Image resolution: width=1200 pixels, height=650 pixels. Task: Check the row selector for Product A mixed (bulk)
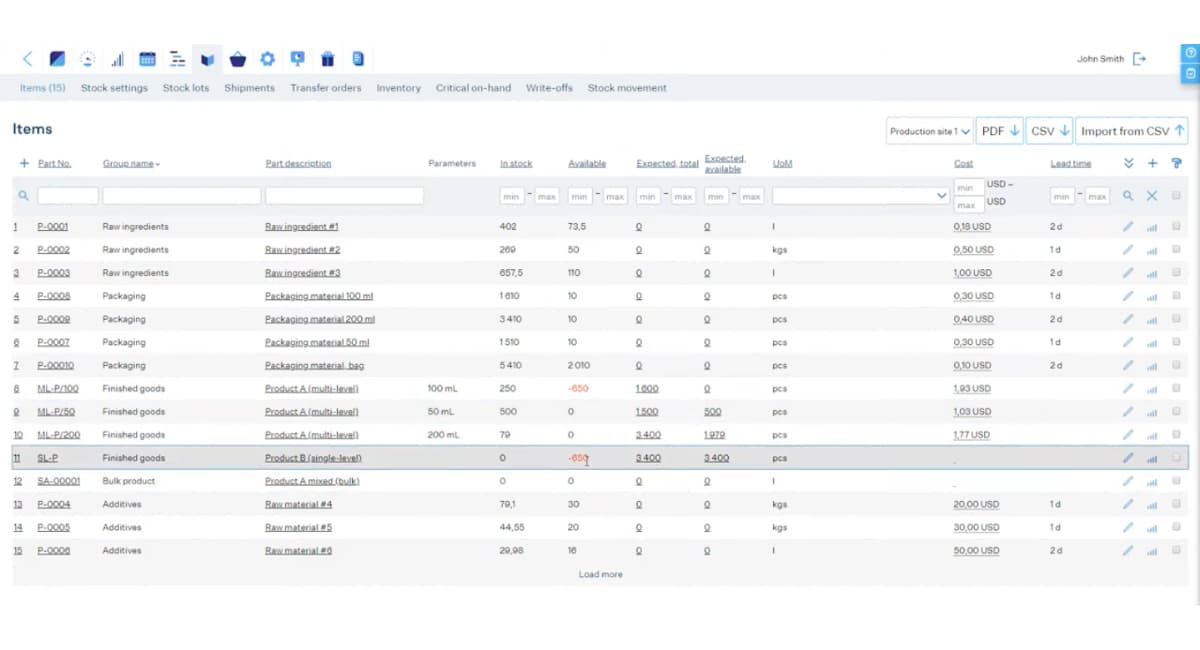pyautogui.click(x=1176, y=481)
